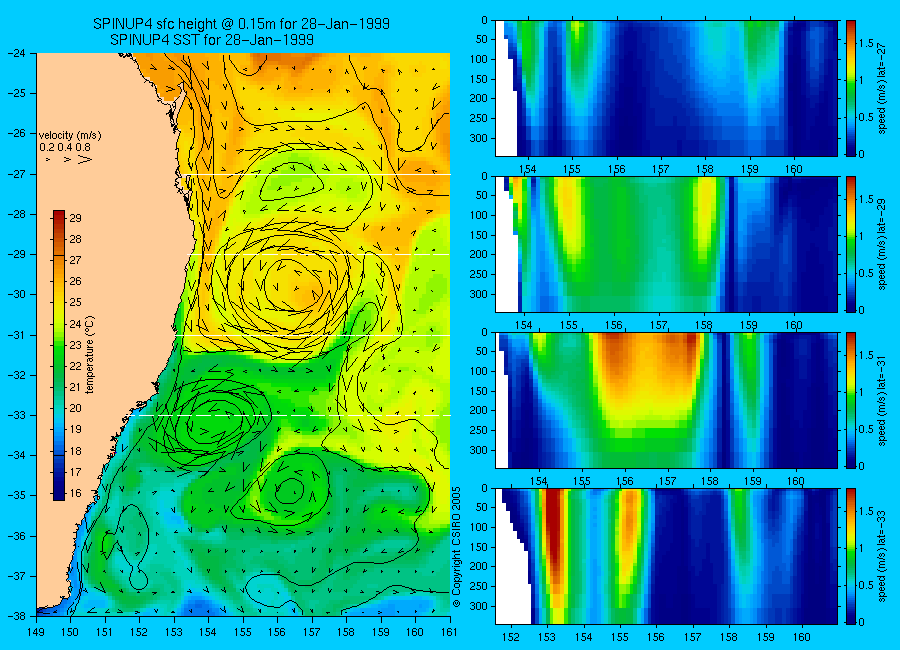Screen dimensions: 900x650
Task: Select the "29" tick on temperature colorbar
Action: tap(76, 218)
